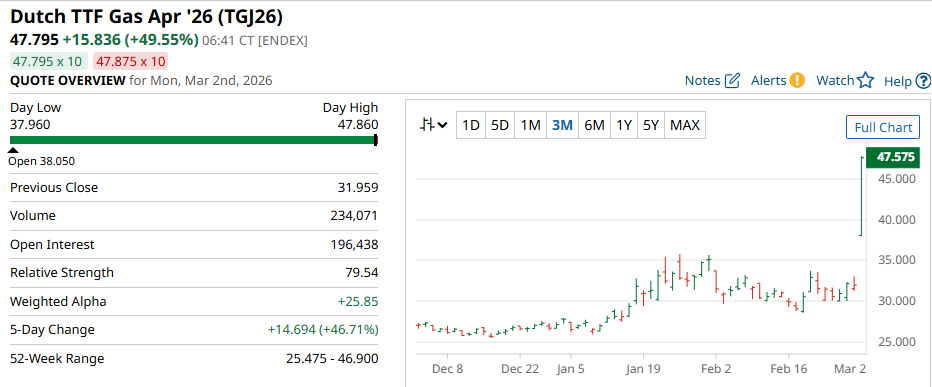Screen dimensions: 932x387
Task: Open the Help question mark icon
Action: tap(923, 81)
